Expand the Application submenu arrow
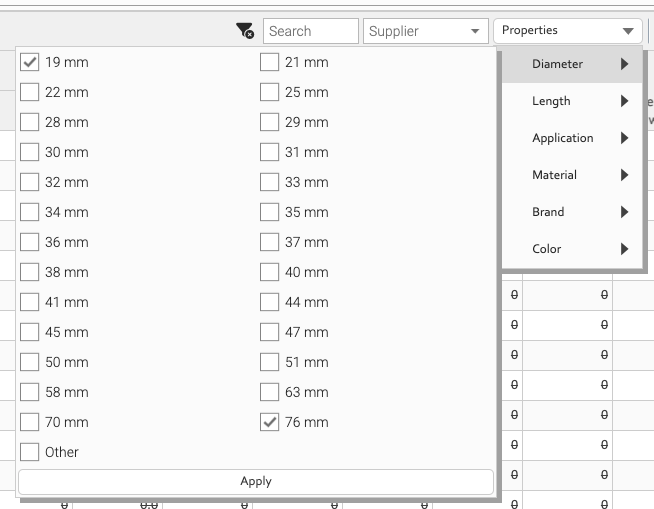Screen dimensions: 654x509 click(624, 138)
